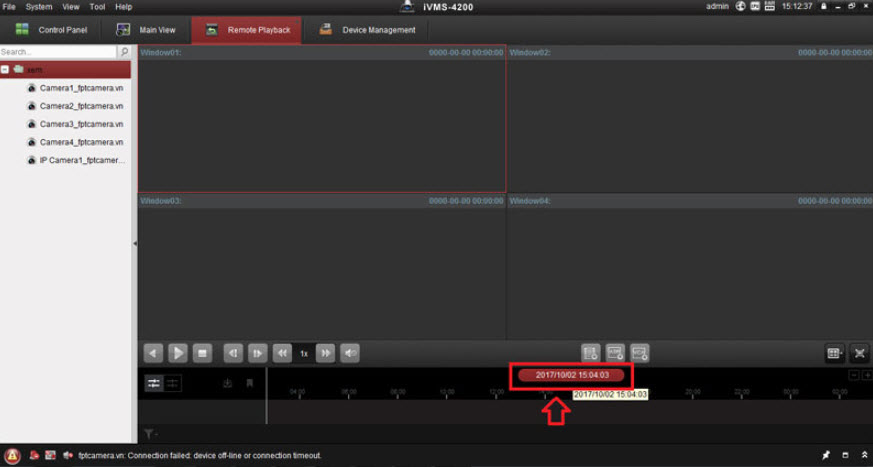Click the alarm warning icon in status bar
873x467 pixels.
tap(12, 456)
